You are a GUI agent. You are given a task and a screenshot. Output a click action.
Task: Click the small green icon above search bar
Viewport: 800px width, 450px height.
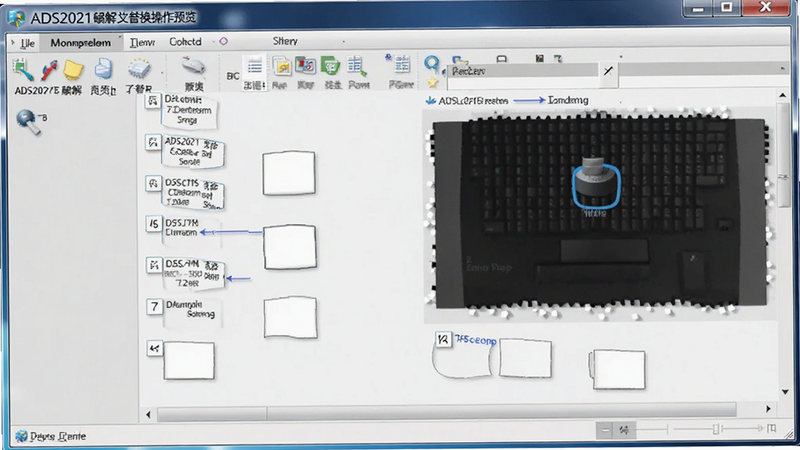(558, 59)
